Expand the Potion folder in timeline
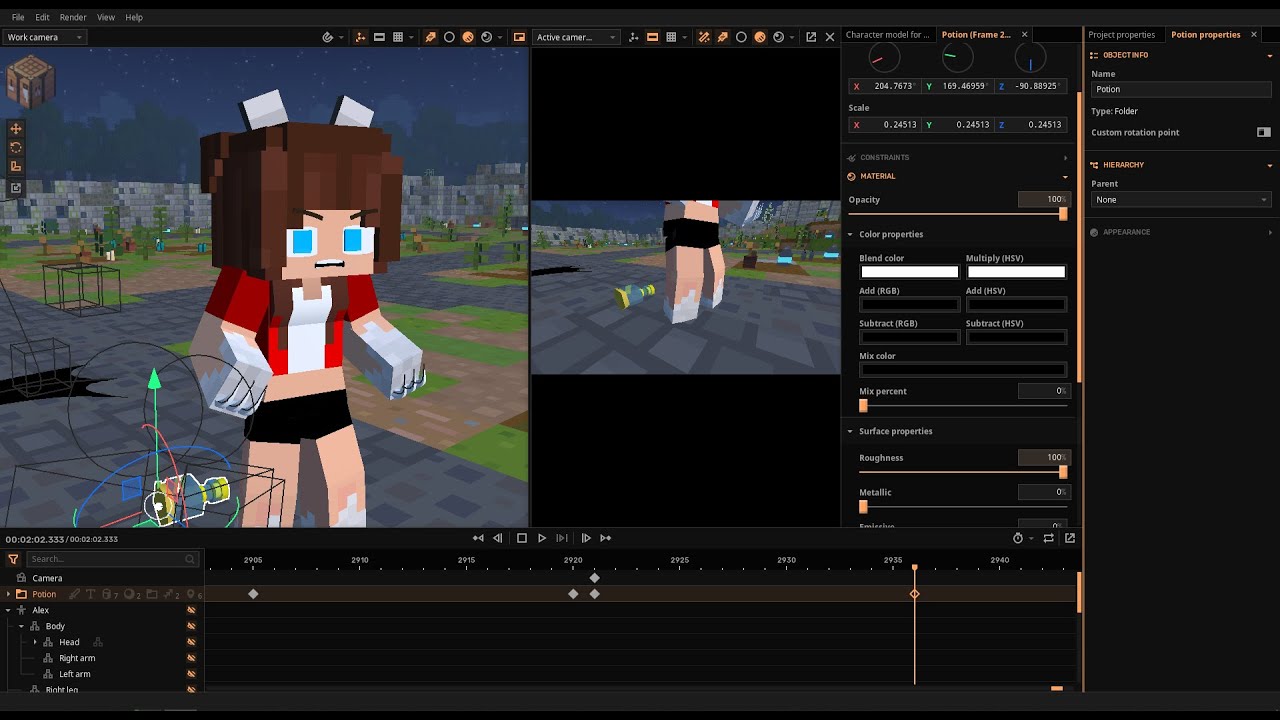1280x720 pixels. tap(8, 594)
